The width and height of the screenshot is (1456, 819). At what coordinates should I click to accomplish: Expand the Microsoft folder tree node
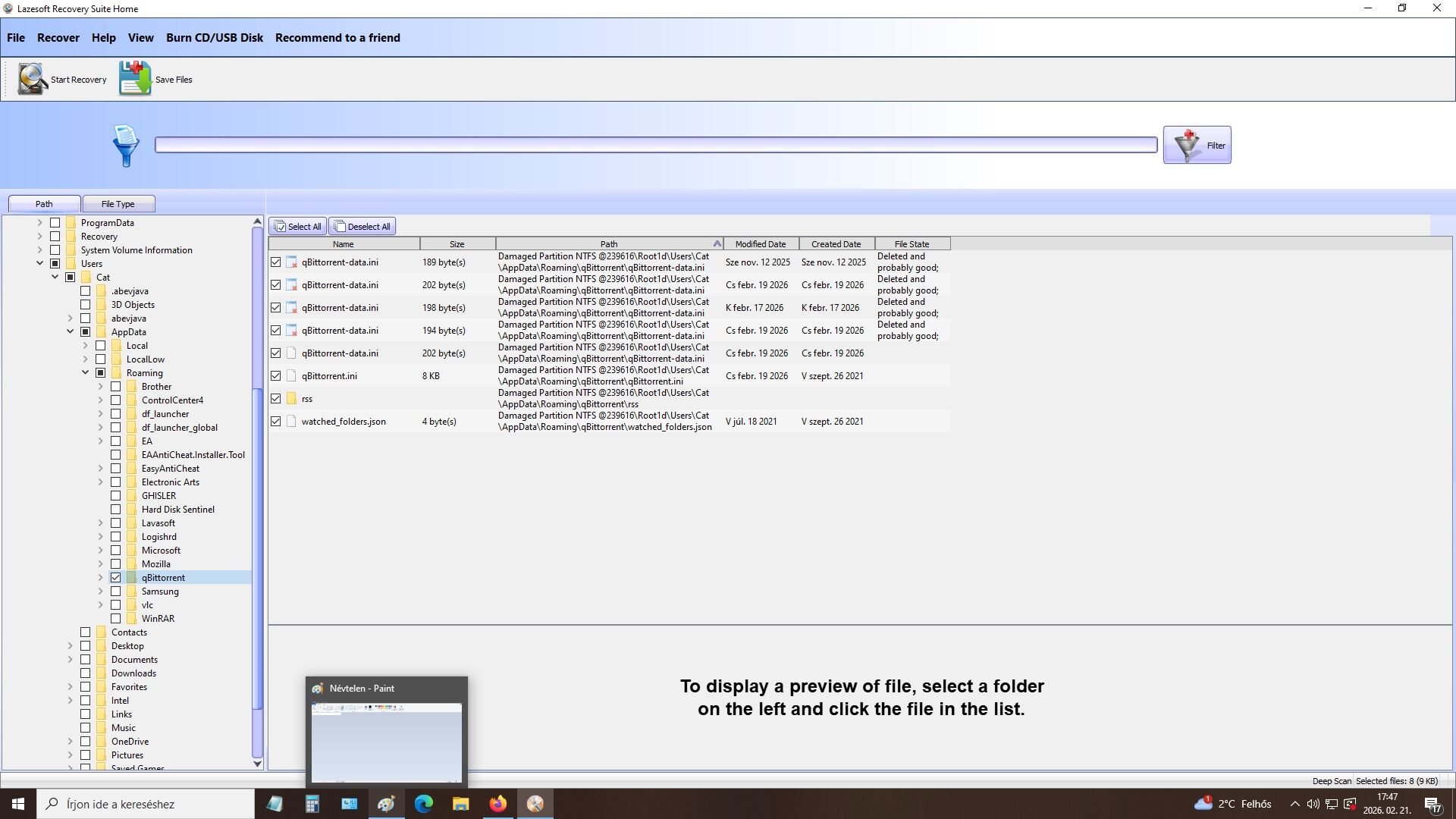100,551
